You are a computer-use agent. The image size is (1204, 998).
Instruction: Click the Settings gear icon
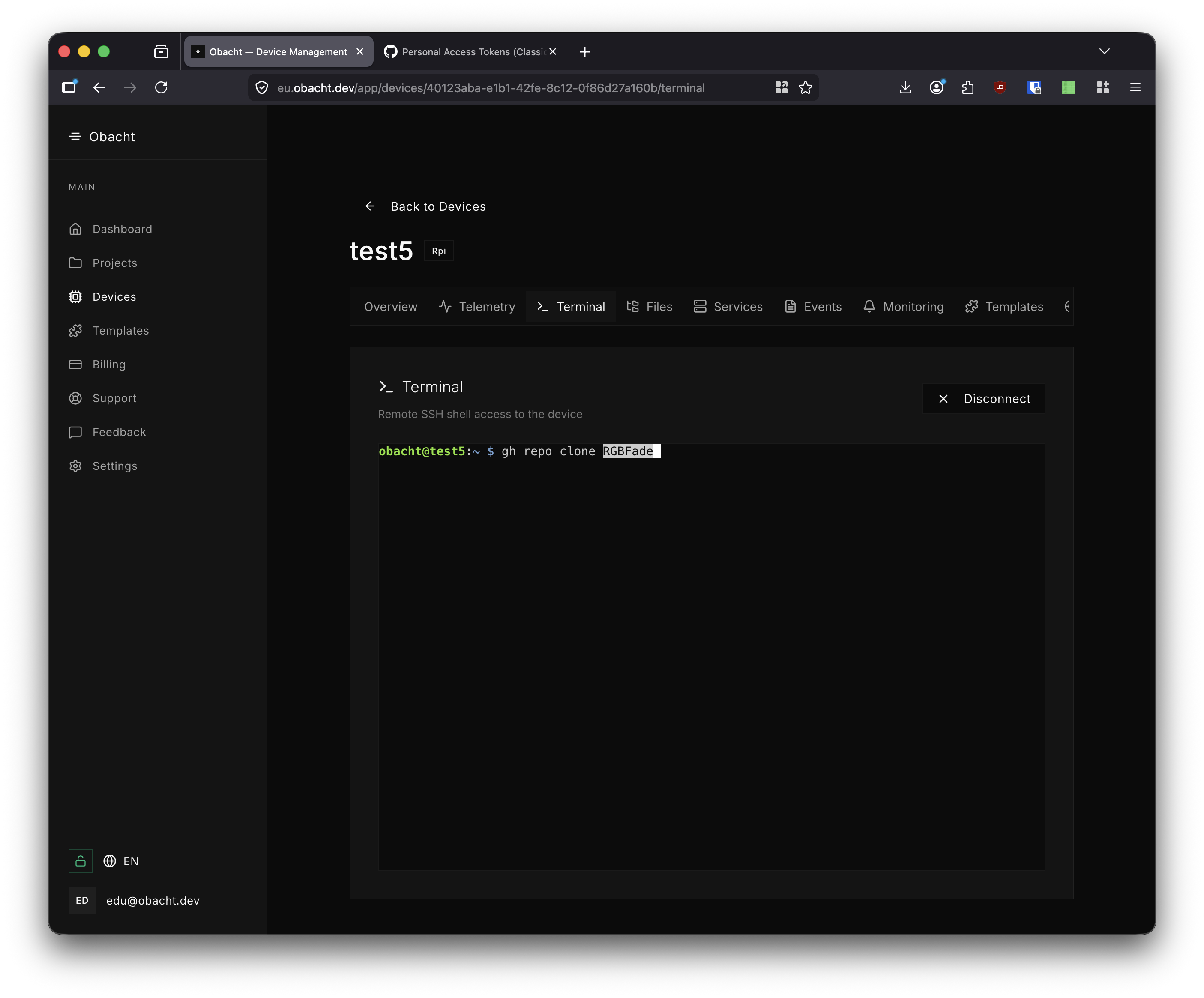[75, 466]
